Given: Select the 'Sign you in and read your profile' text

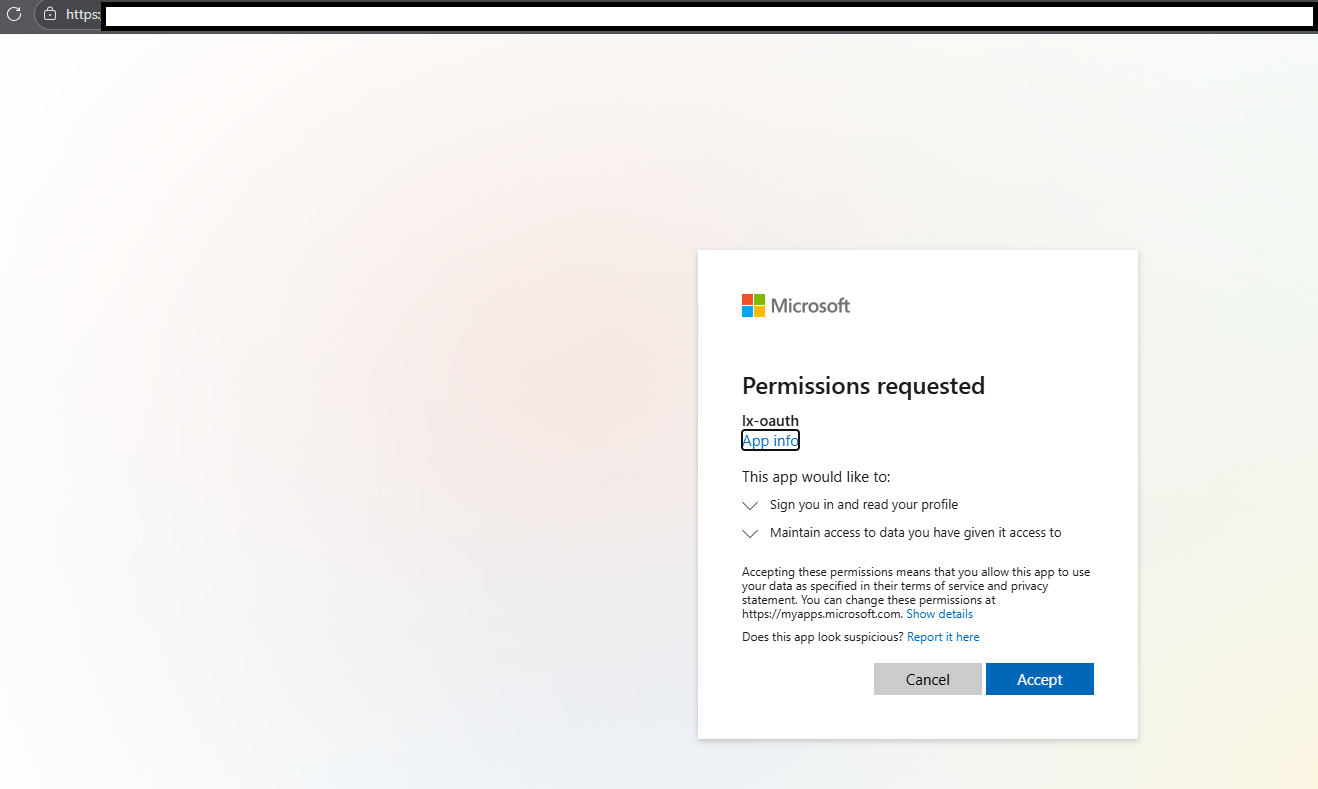Looking at the screenshot, I should [864, 505].
